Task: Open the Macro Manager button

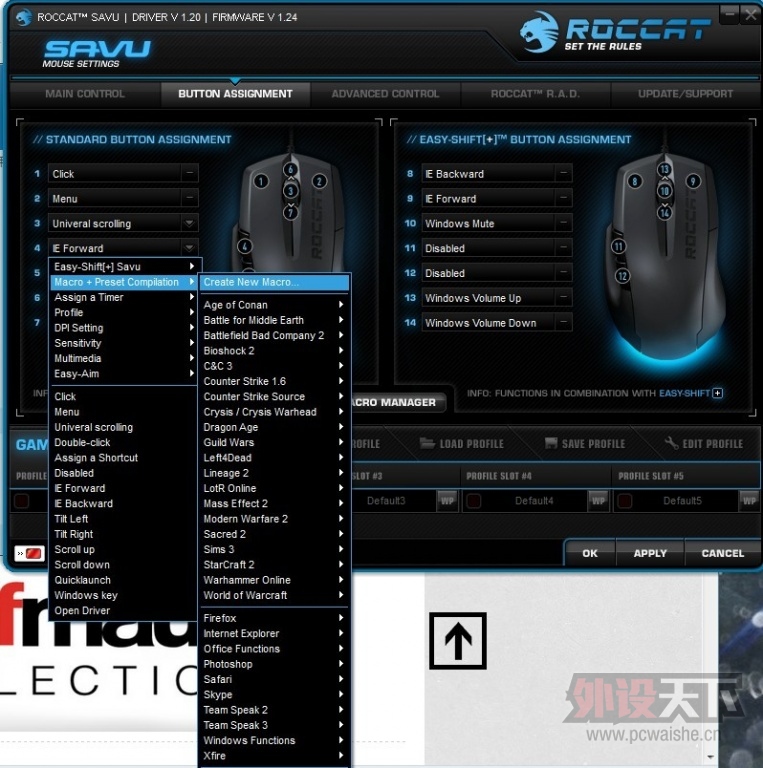Action: (397, 403)
